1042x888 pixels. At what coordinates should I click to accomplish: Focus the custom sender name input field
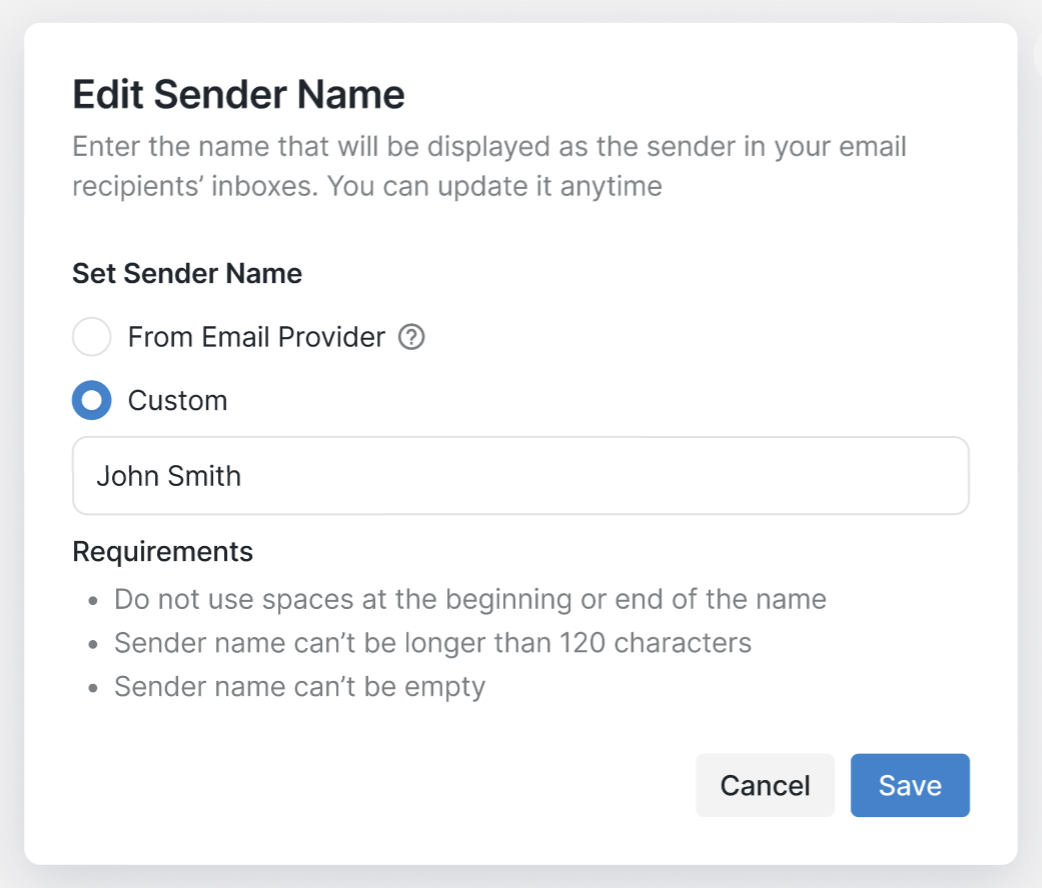520,476
